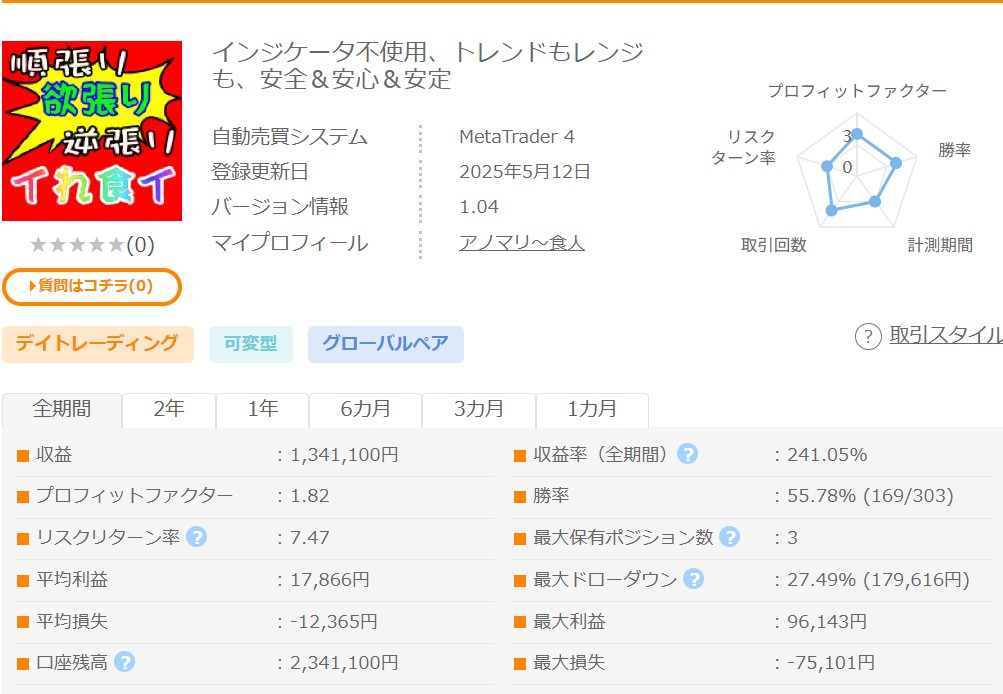
Task: Click the 勝率 value 55.78% (169/303)
Action: click(x=870, y=496)
